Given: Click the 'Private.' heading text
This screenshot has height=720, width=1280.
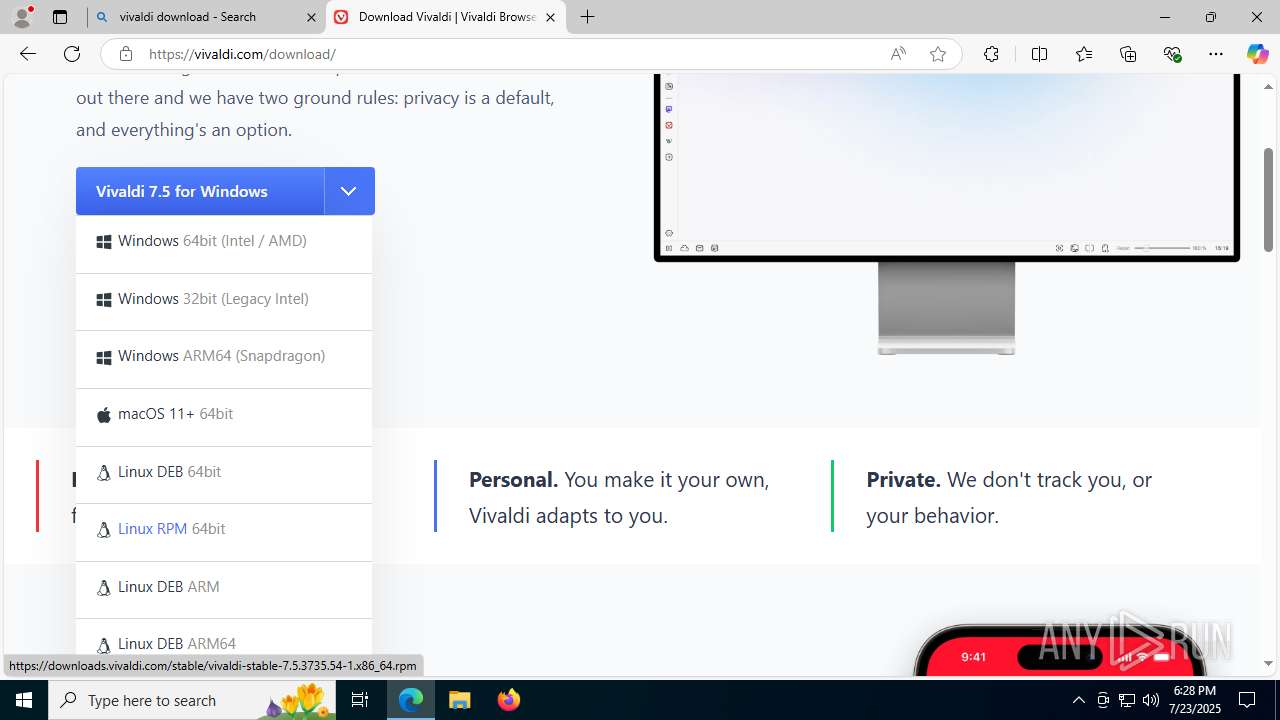Looking at the screenshot, I should (x=903, y=480).
